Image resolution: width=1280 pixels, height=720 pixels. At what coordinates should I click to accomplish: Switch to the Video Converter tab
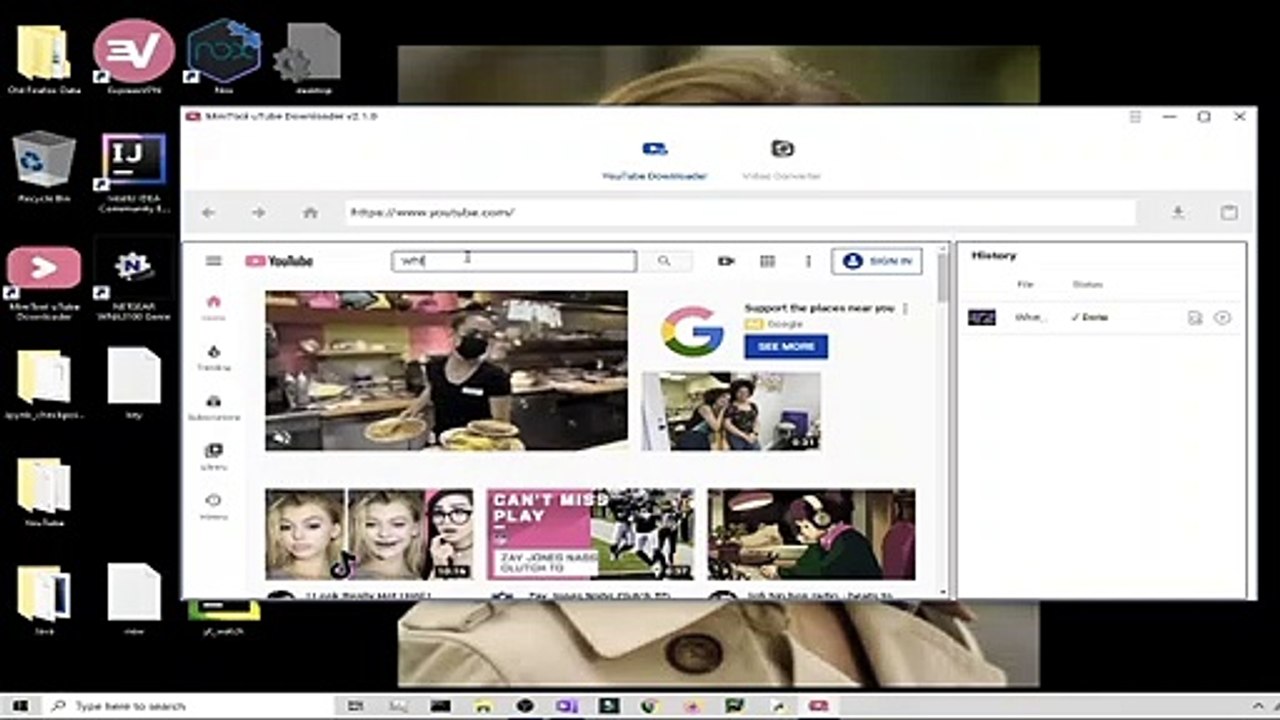click(782, 160)
